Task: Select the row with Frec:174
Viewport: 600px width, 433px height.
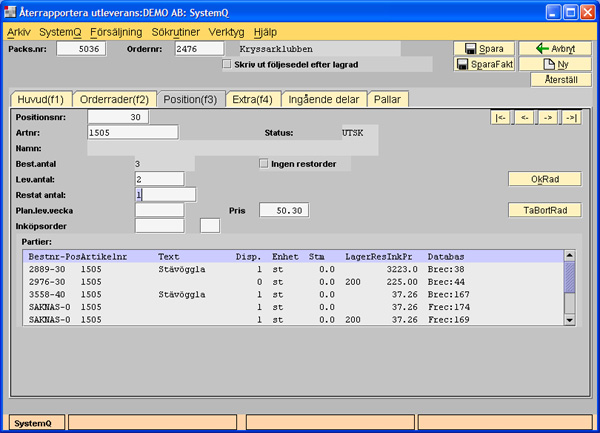Action: (293, 307)
